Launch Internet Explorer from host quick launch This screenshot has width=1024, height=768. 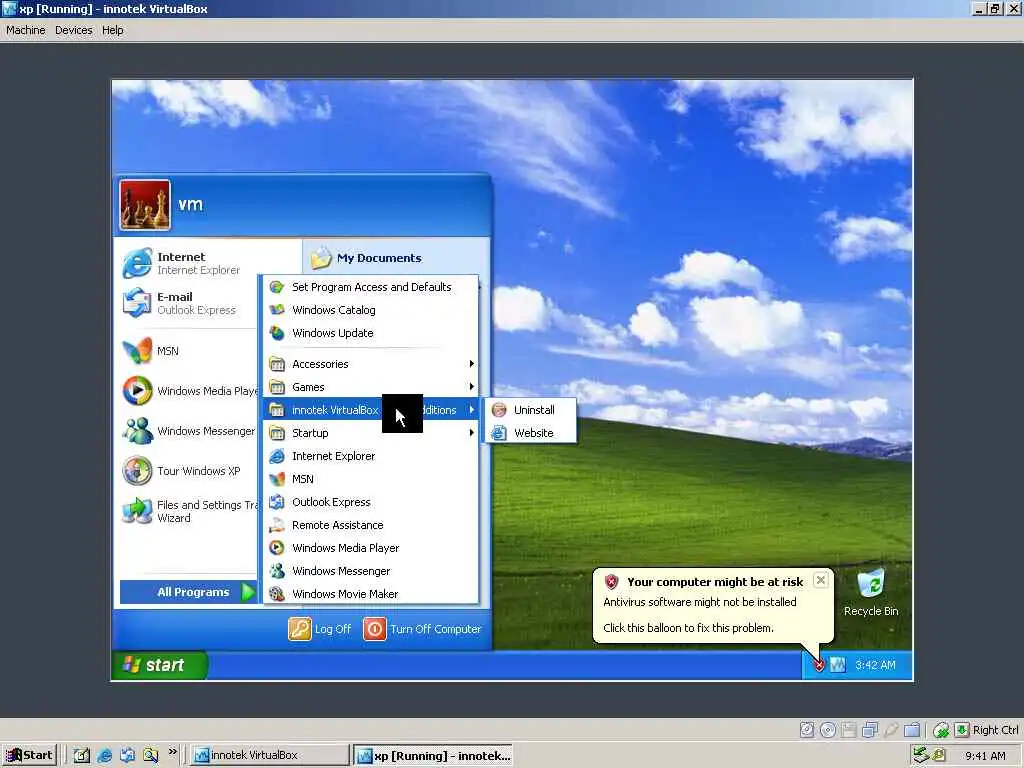[x=104, y=756]
